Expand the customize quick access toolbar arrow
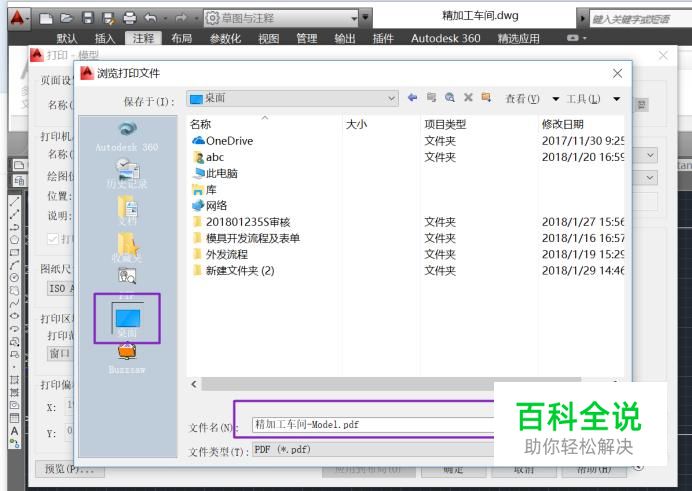The width and height of the screenshot is (692, 491). tap(365, 18)
